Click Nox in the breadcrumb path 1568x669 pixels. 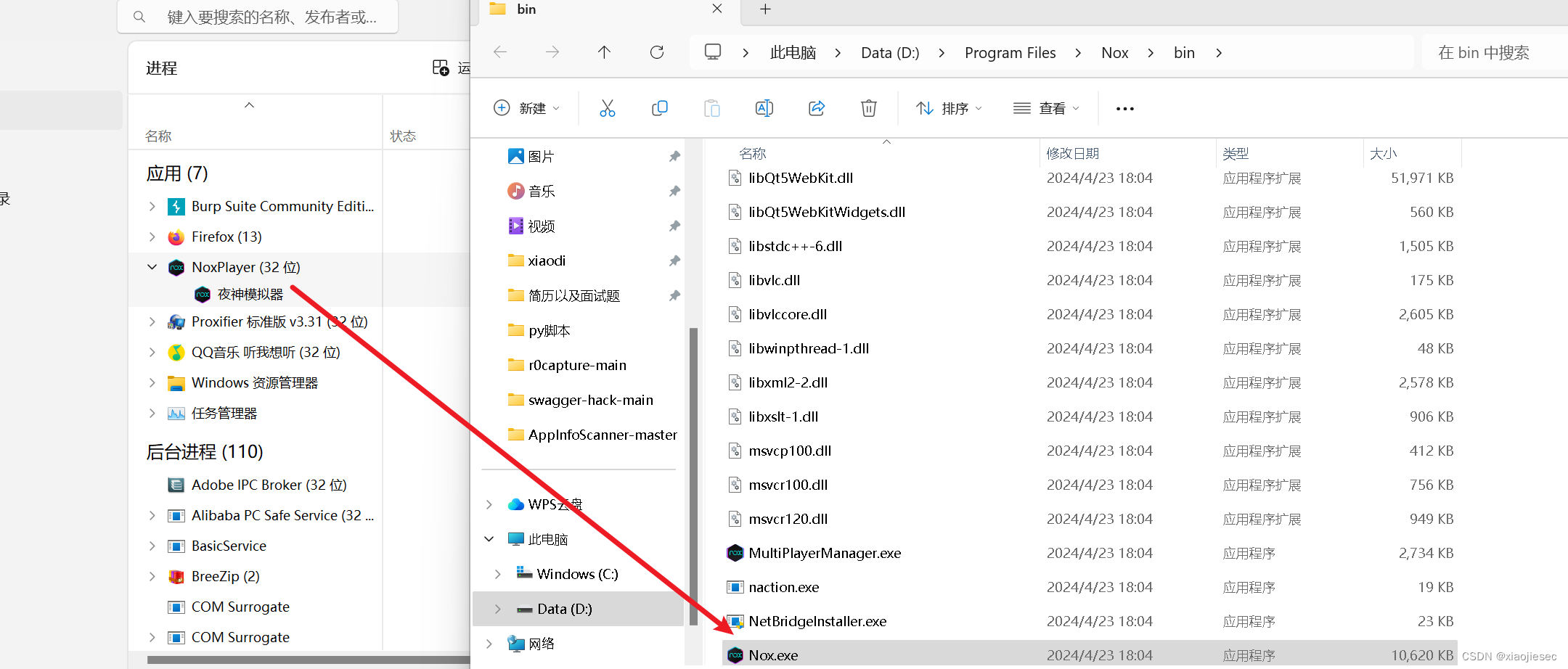coord(1114,52)
